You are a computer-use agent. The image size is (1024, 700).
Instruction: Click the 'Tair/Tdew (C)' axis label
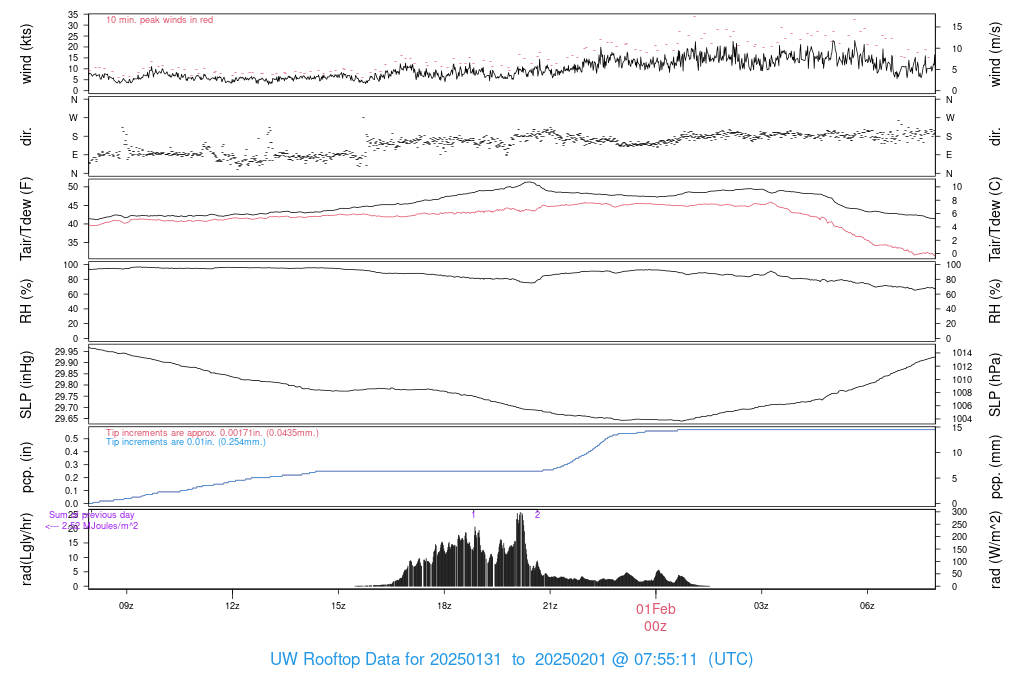pos(995,219)
